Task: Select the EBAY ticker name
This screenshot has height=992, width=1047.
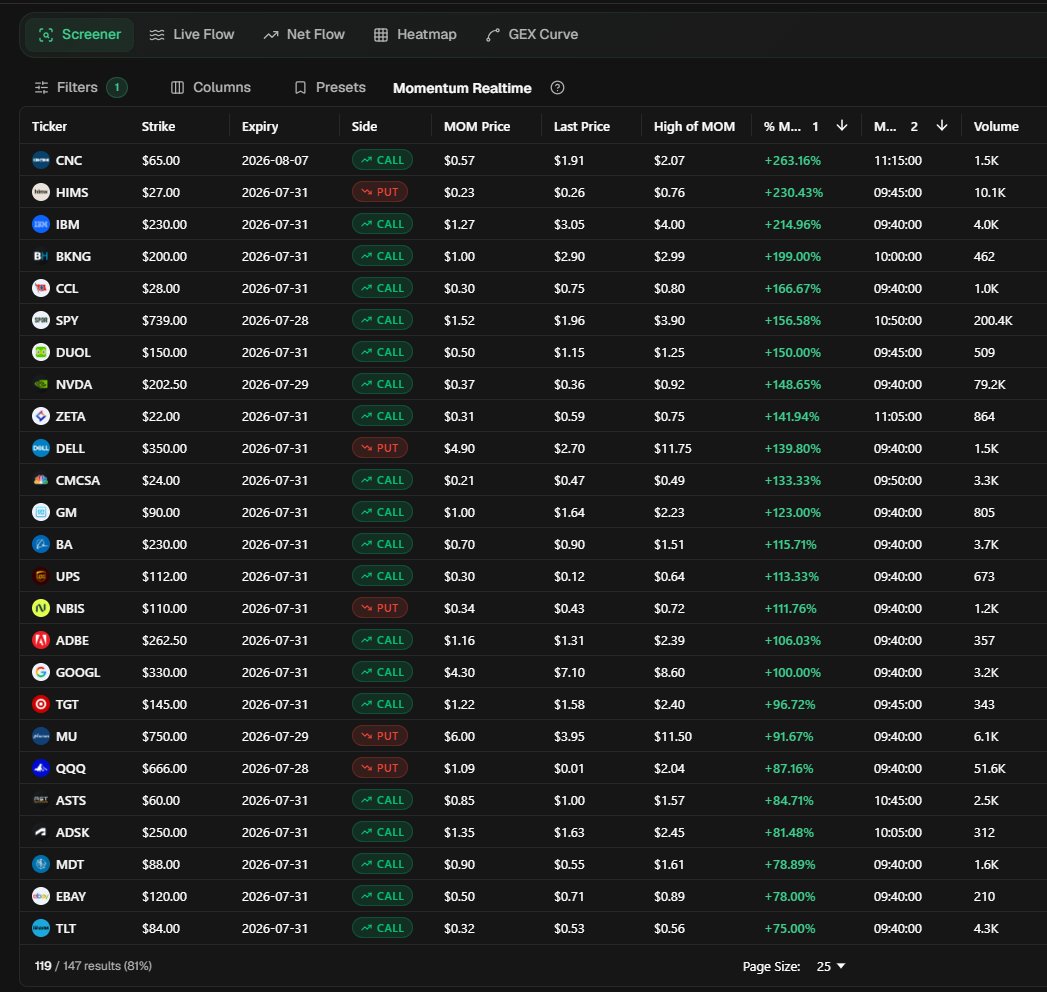Action: pyautogui.click(x=71, y=897)
